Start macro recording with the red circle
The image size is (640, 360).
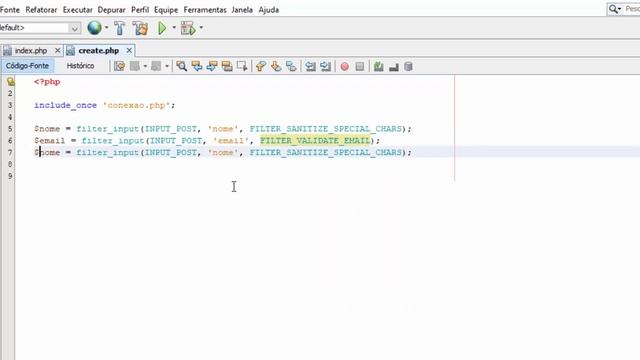point(344,67)
